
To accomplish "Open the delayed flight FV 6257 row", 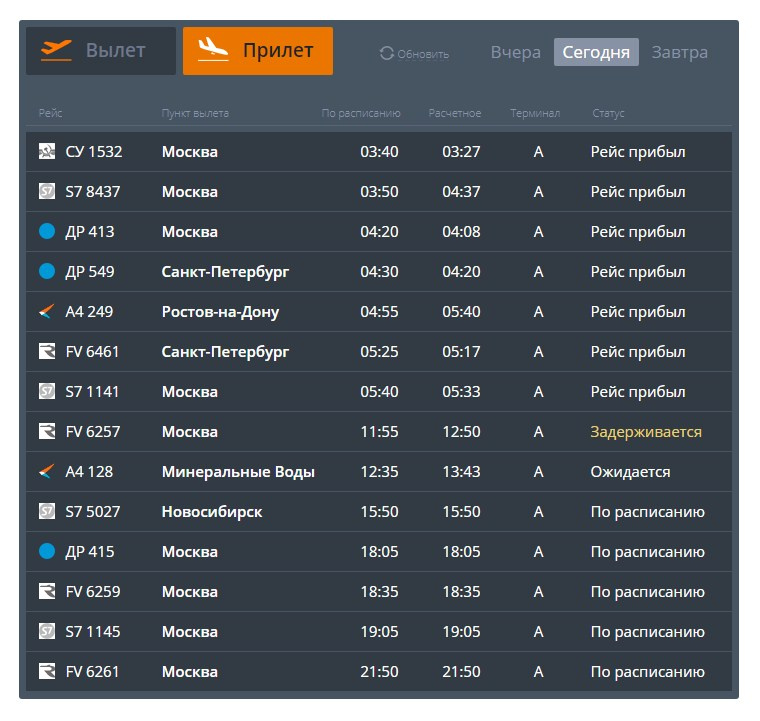I will (x=379, y=432).
